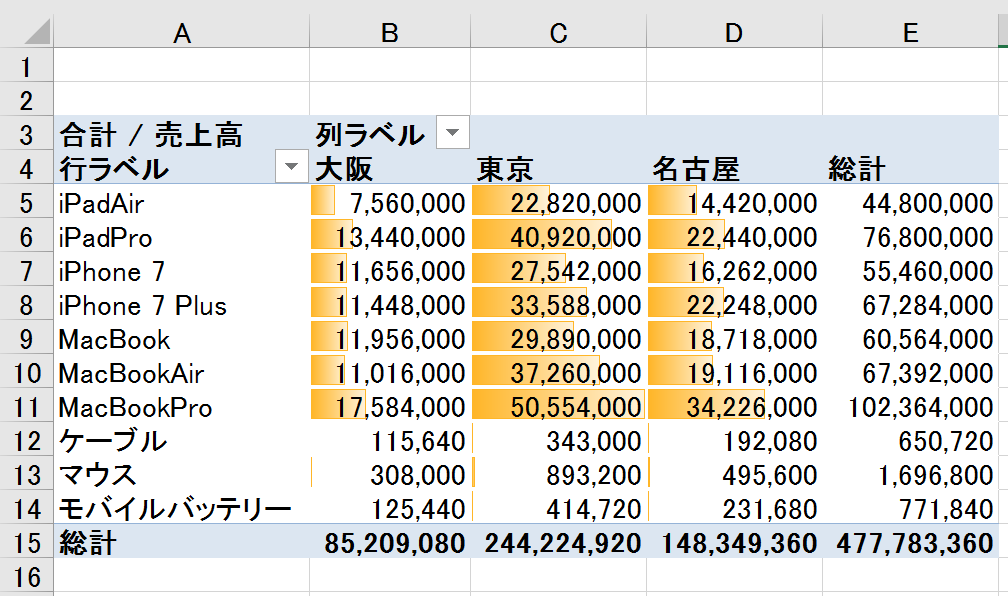This screenshot has height=596, width=1008.
Task: Click the 合計 / 売上高 cell
Action: click(182, 133)
